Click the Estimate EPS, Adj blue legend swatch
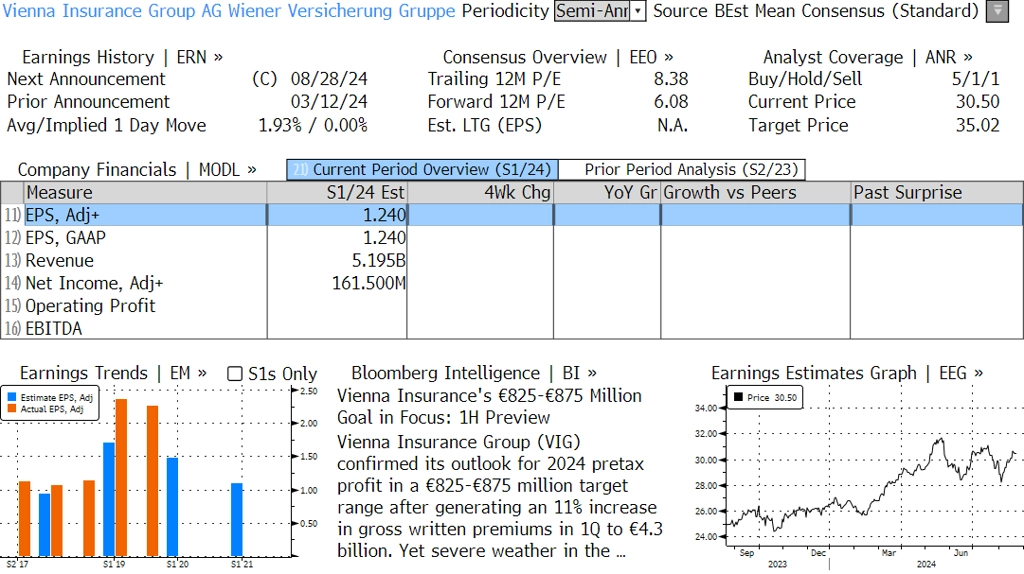The image size is (1024, 574). pyautogui.click(x=12, y=397)
